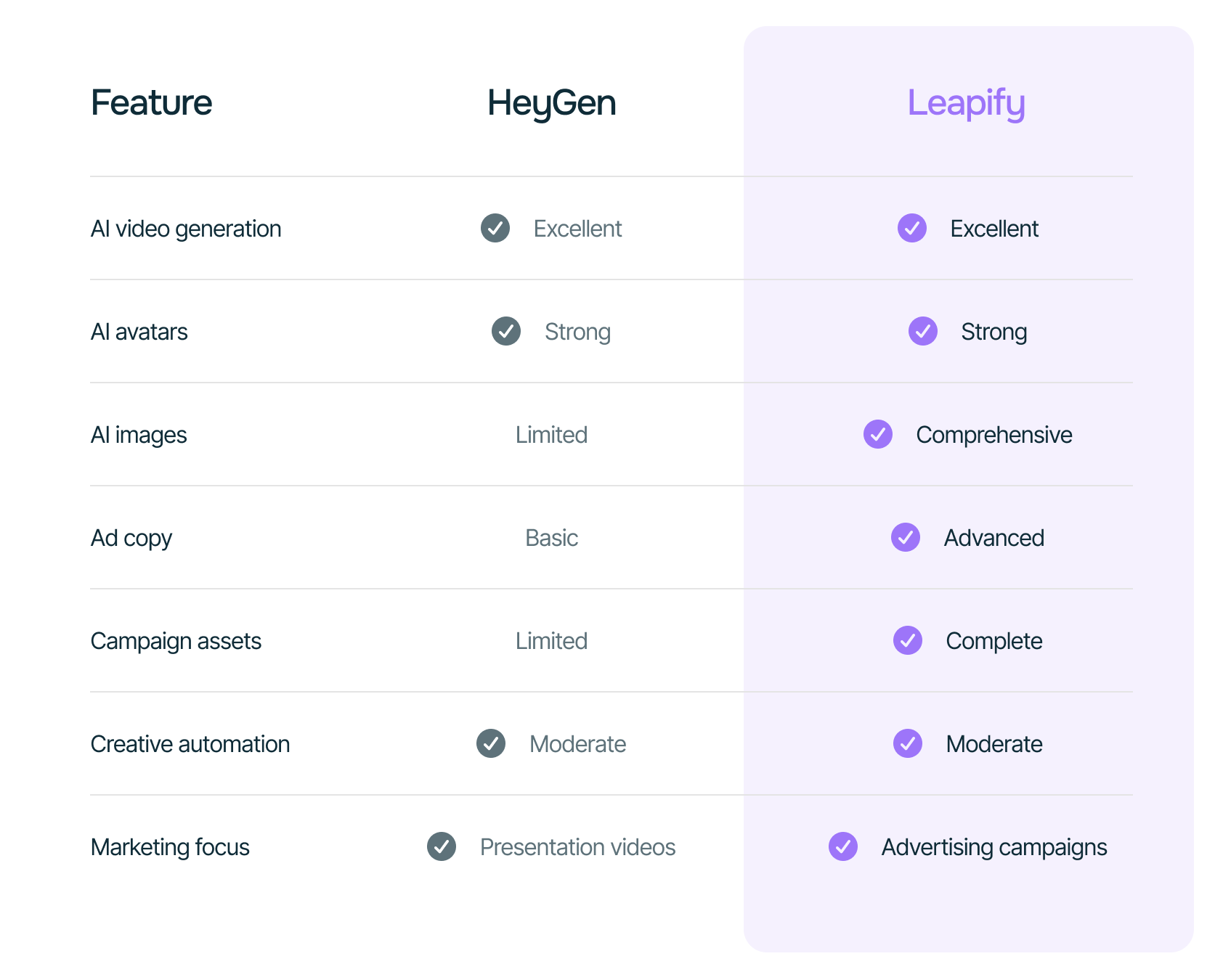This screenshot has width=1223, height=980.
Task: Click the checkmark icon next to Comprehensive
Action: (x=878, y=434)
